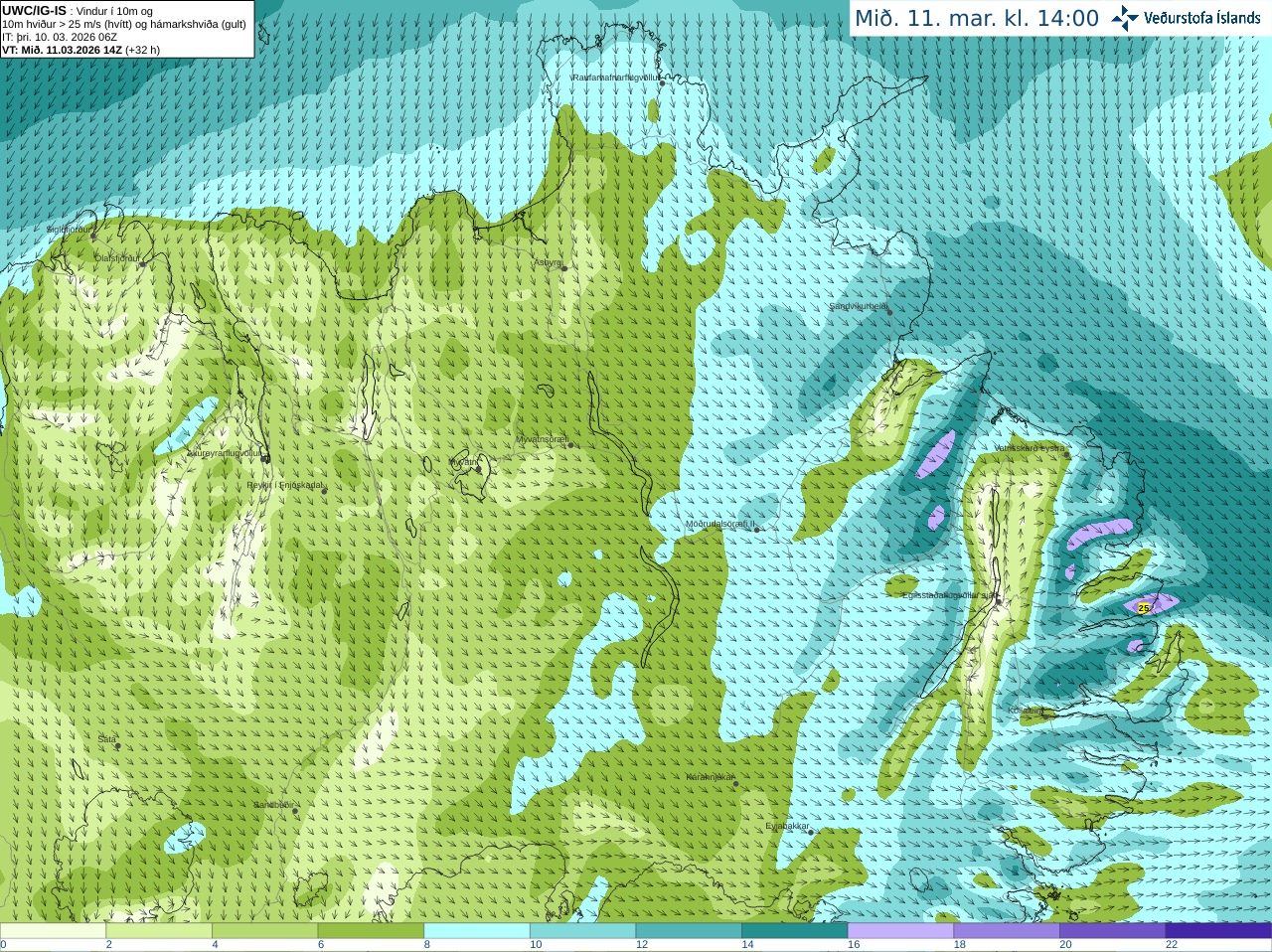Screen dimensions: 1272x952
Task: Select the Ólafsfjörður station label
Action: click(117, 258)
